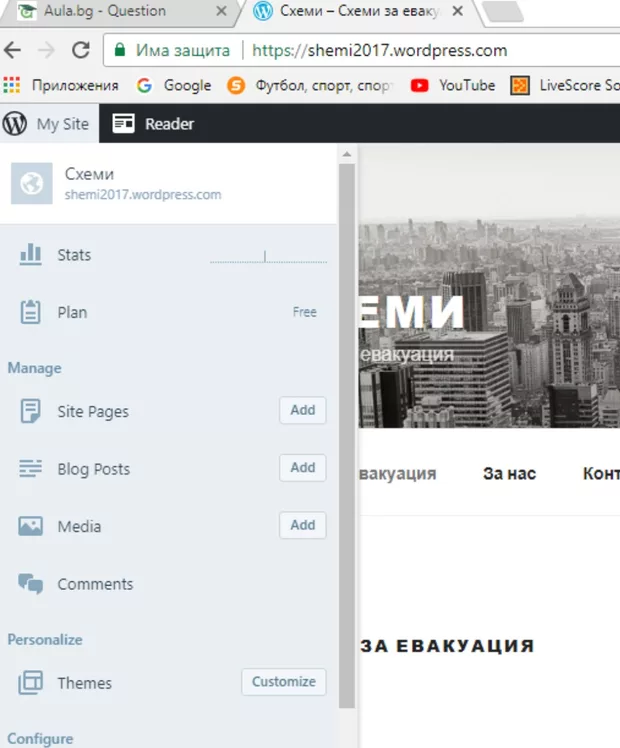Click the Themes layout icon

31,682
